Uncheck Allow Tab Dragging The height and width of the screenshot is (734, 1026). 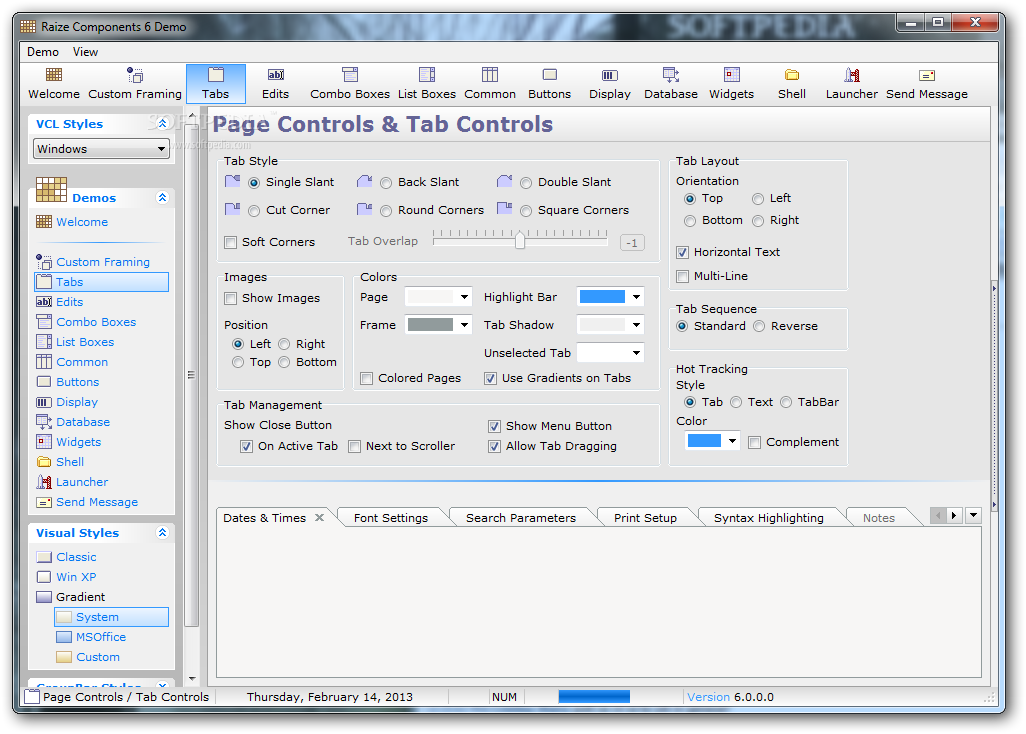click(495, 447)
